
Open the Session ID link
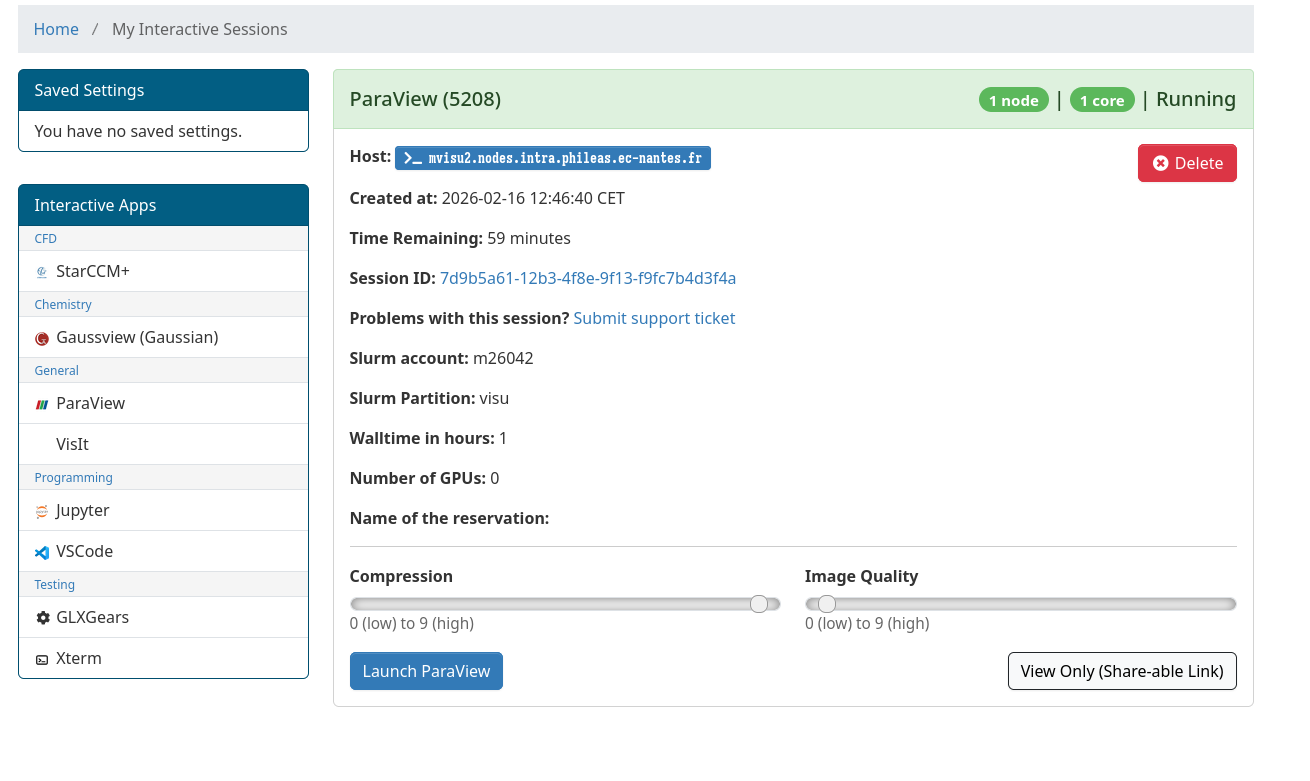coord(588,278)
